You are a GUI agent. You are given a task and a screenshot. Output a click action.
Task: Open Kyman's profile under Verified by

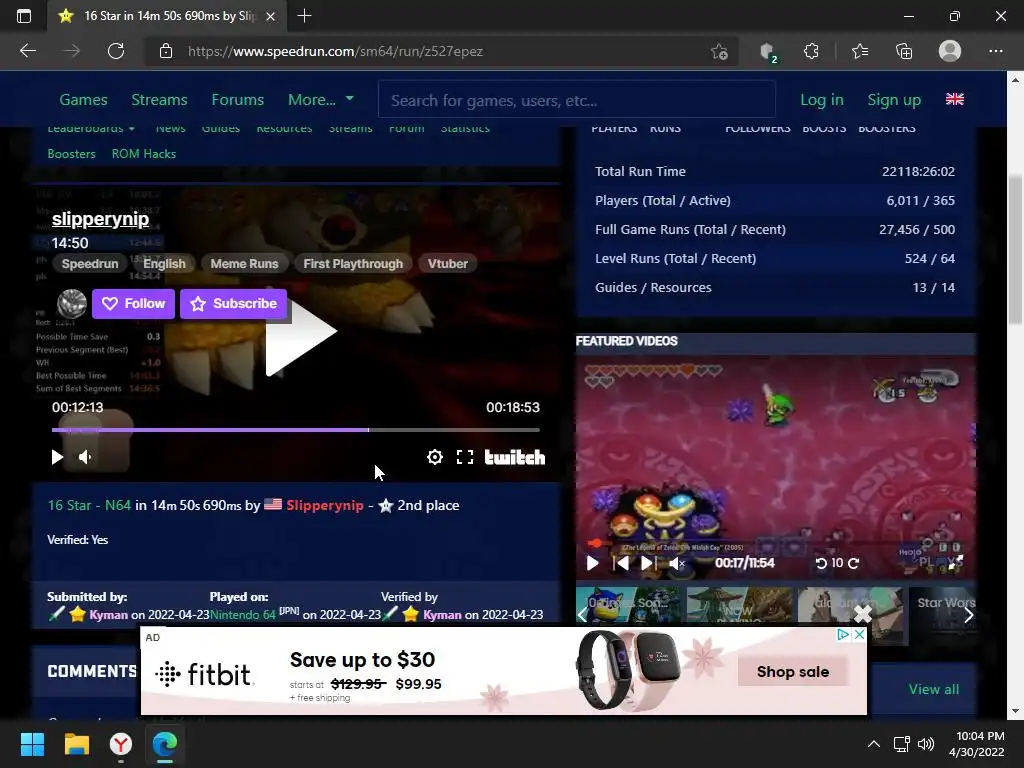[x=442, y=615]
